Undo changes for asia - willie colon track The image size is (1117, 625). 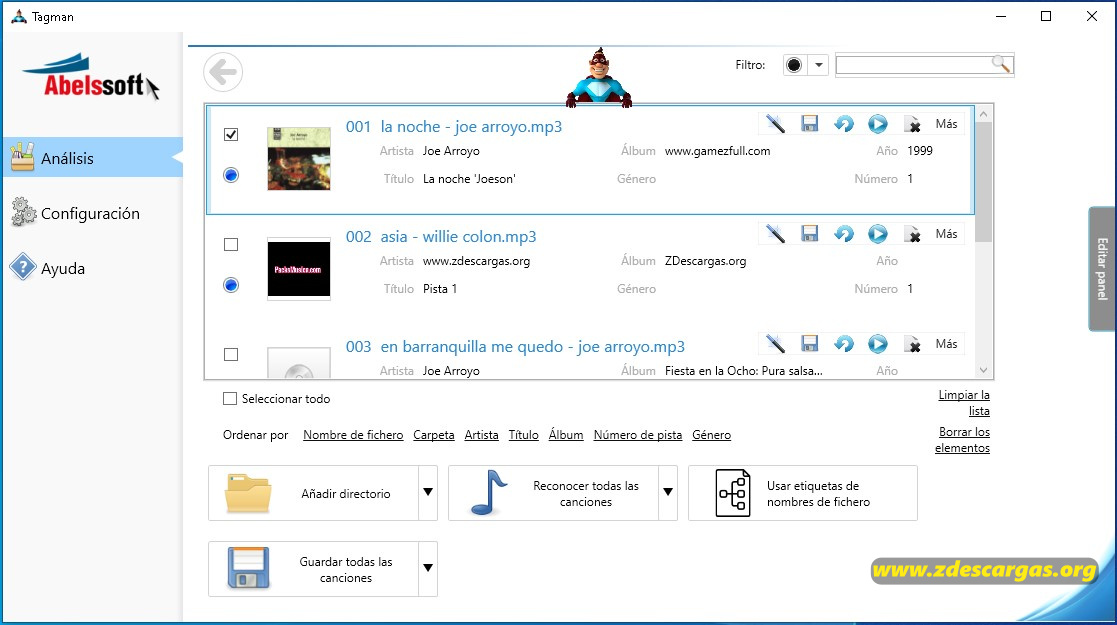(843, 234)
